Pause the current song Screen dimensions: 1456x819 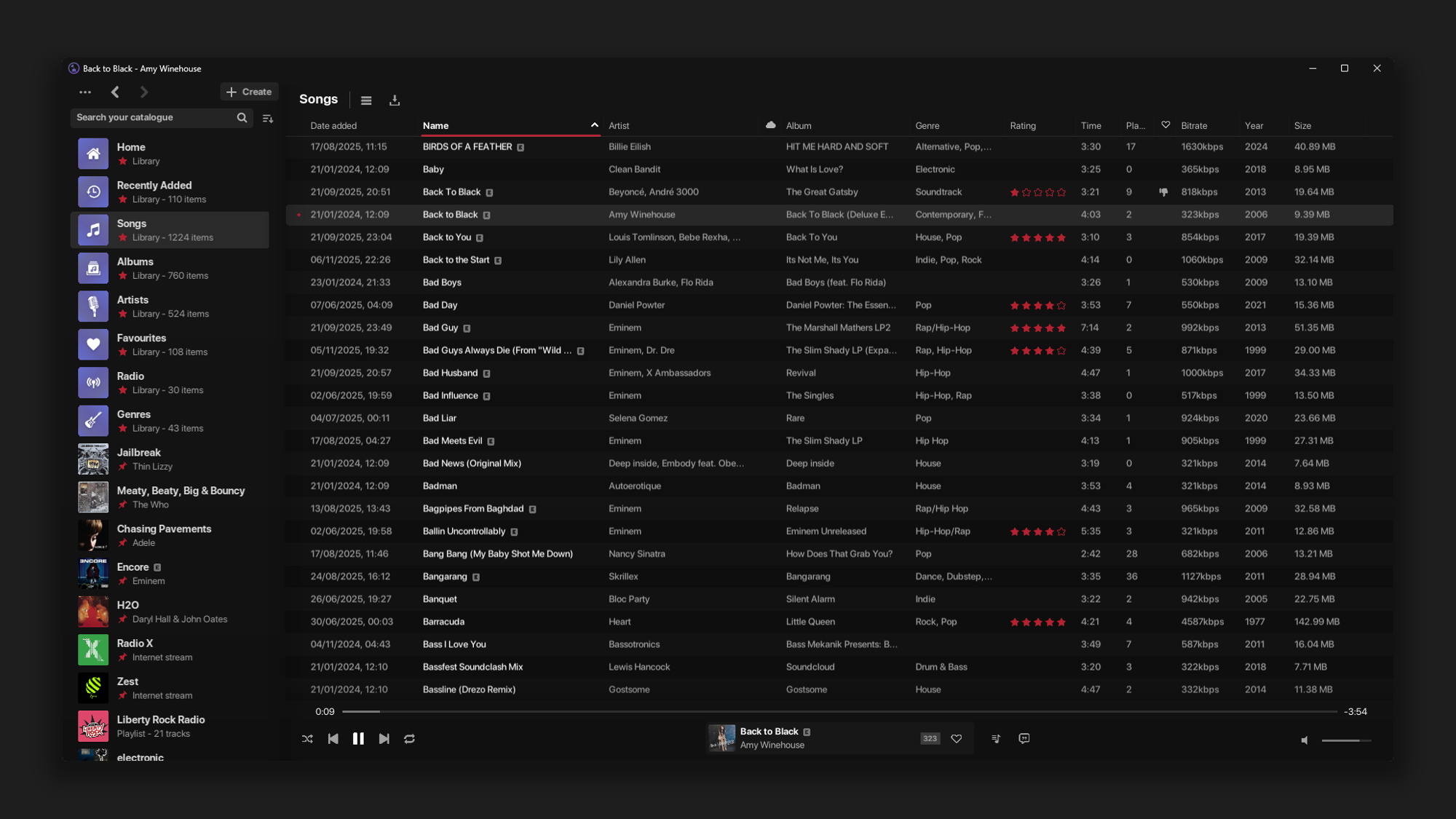(358, 738)
